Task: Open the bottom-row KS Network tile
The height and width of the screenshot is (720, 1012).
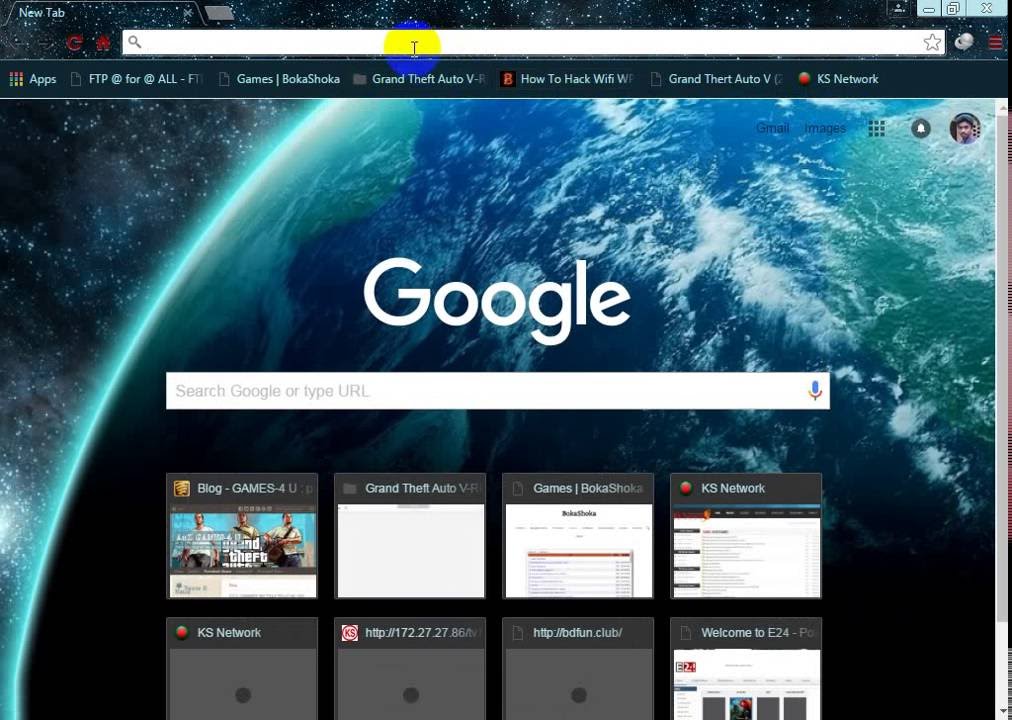Action: click(242, 668)
